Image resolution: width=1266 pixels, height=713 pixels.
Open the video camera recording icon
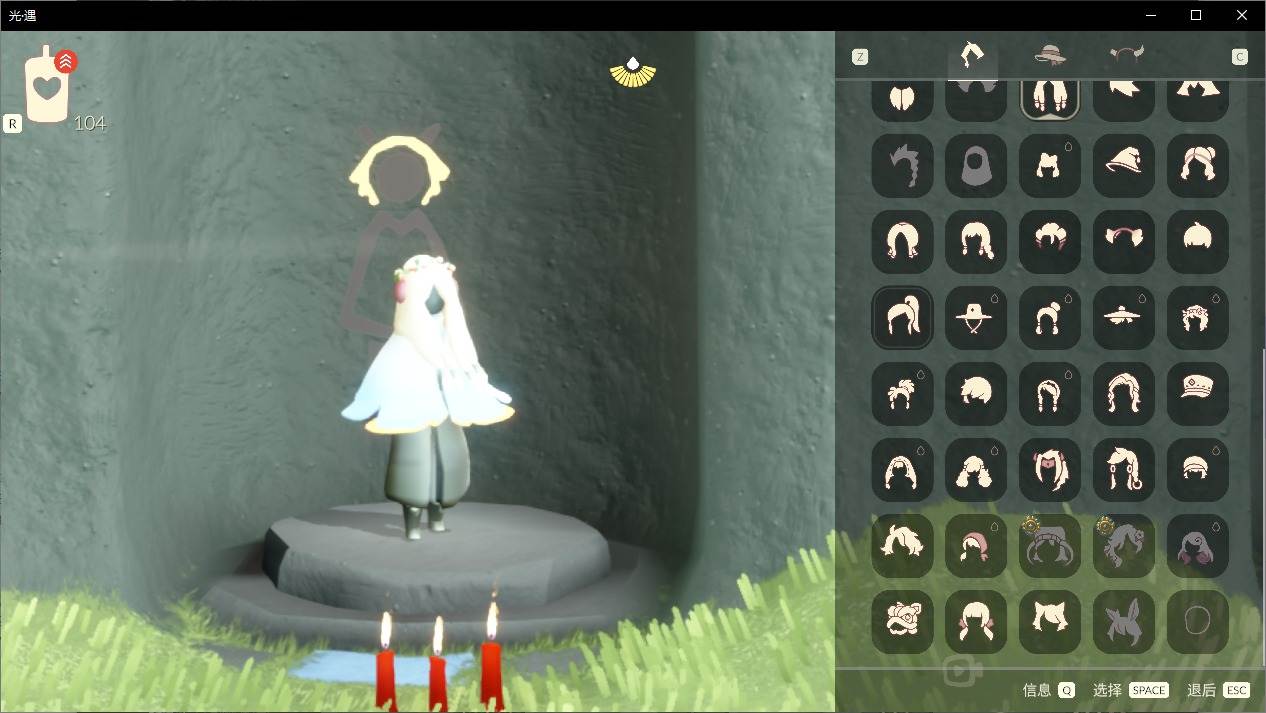tap(963, 671)
